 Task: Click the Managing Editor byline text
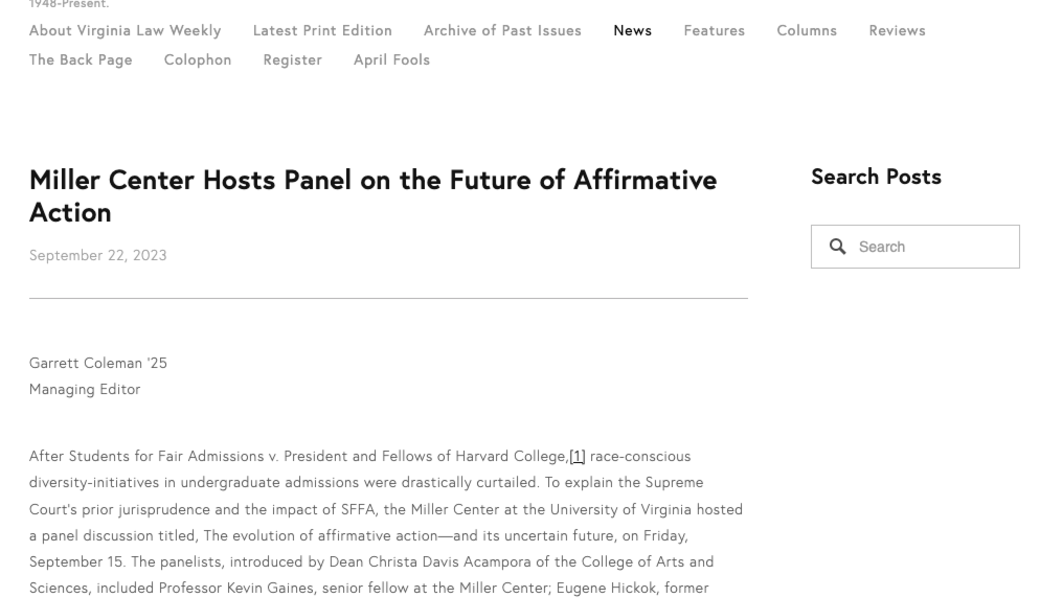tap(85, 390)
